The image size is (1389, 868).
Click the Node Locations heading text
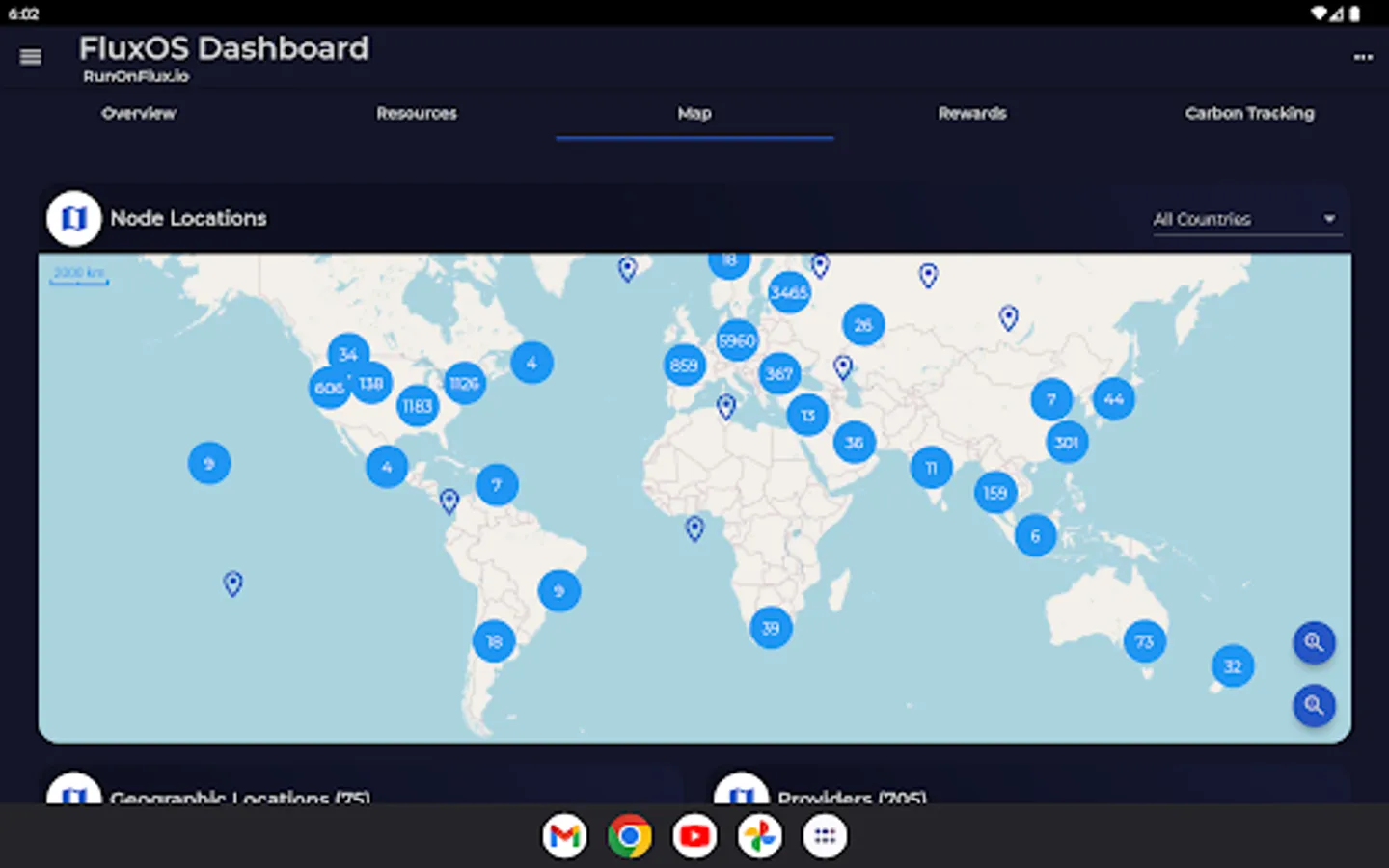(x=189, y=219)
